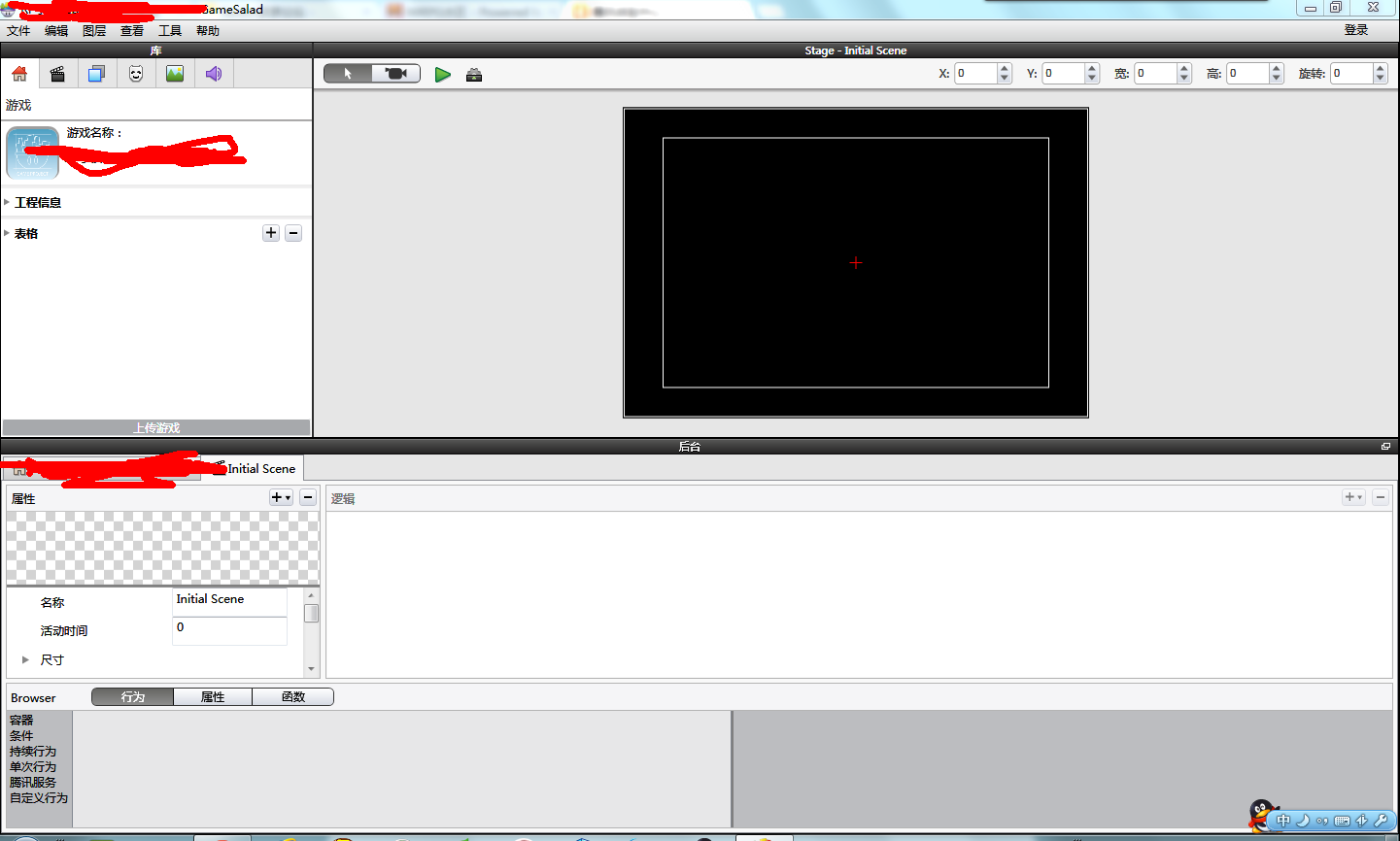1400x841 pixels.
Task: Open the images picture icon tab
Action: pyautogui.click(x=175, y=74)
